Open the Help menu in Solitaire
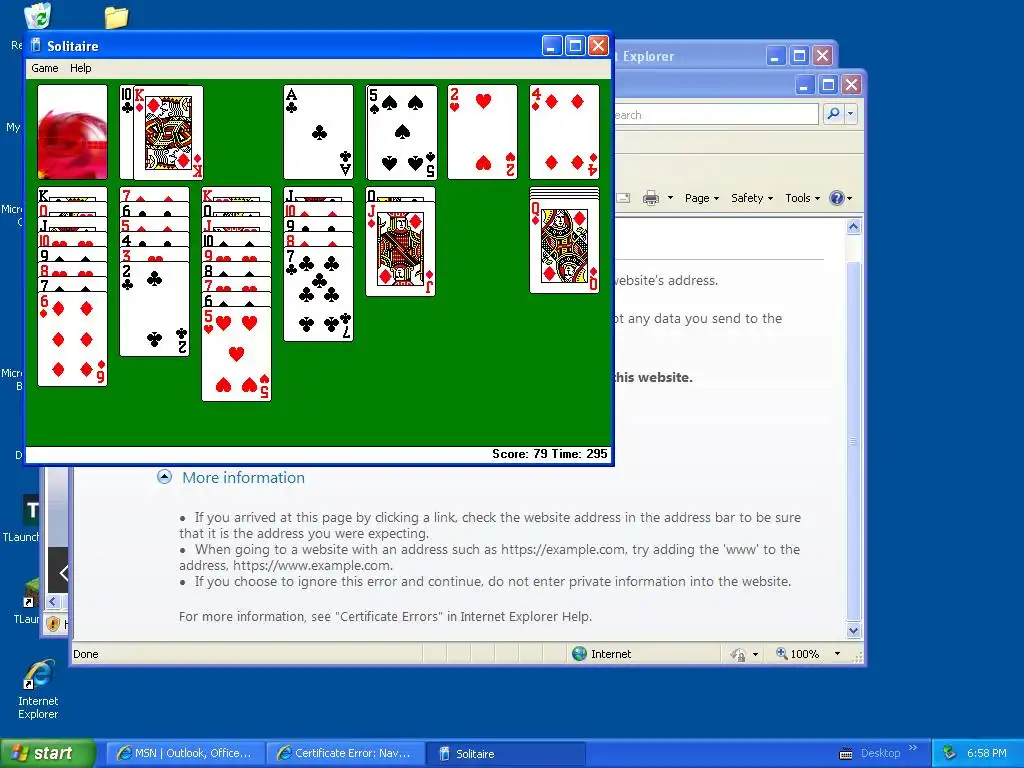The width and height of the screenshot is (1024, 768). click(x=80, y=68)
